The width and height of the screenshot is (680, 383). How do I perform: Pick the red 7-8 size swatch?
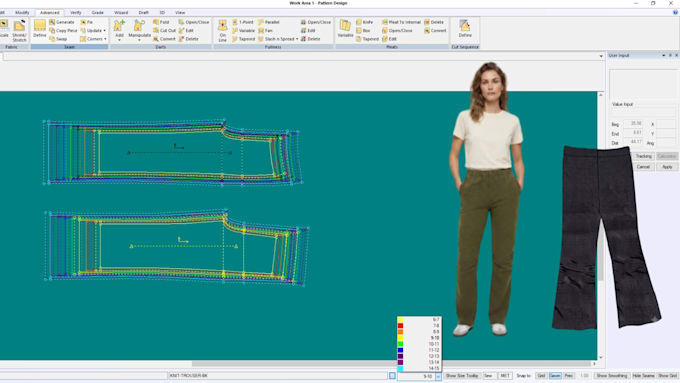point(400,326)
